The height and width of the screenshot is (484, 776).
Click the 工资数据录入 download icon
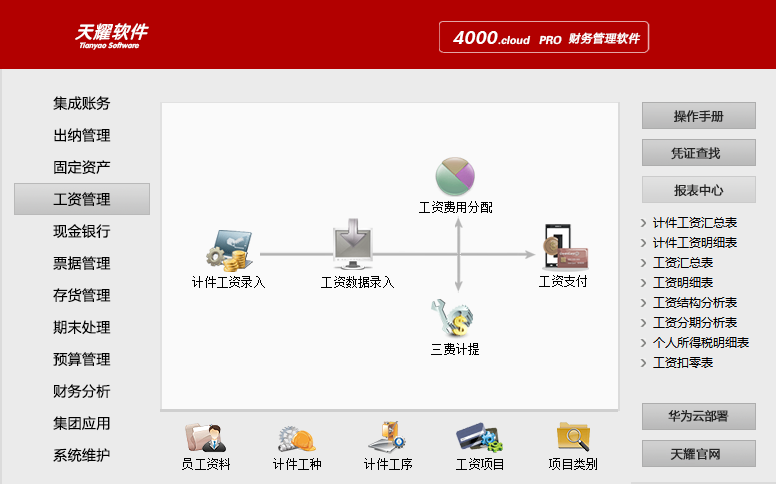pos(357,243)
